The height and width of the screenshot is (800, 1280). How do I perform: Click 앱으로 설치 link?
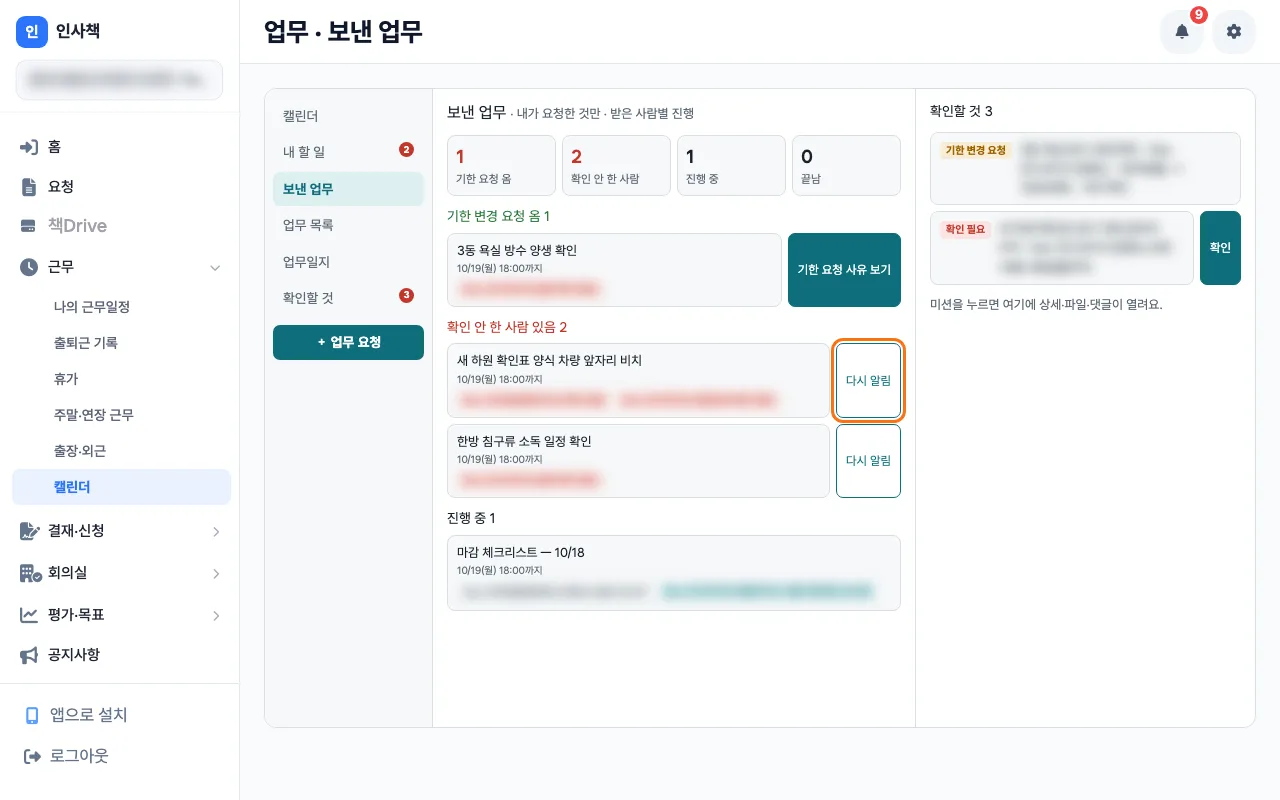click(x=89, y=716)
